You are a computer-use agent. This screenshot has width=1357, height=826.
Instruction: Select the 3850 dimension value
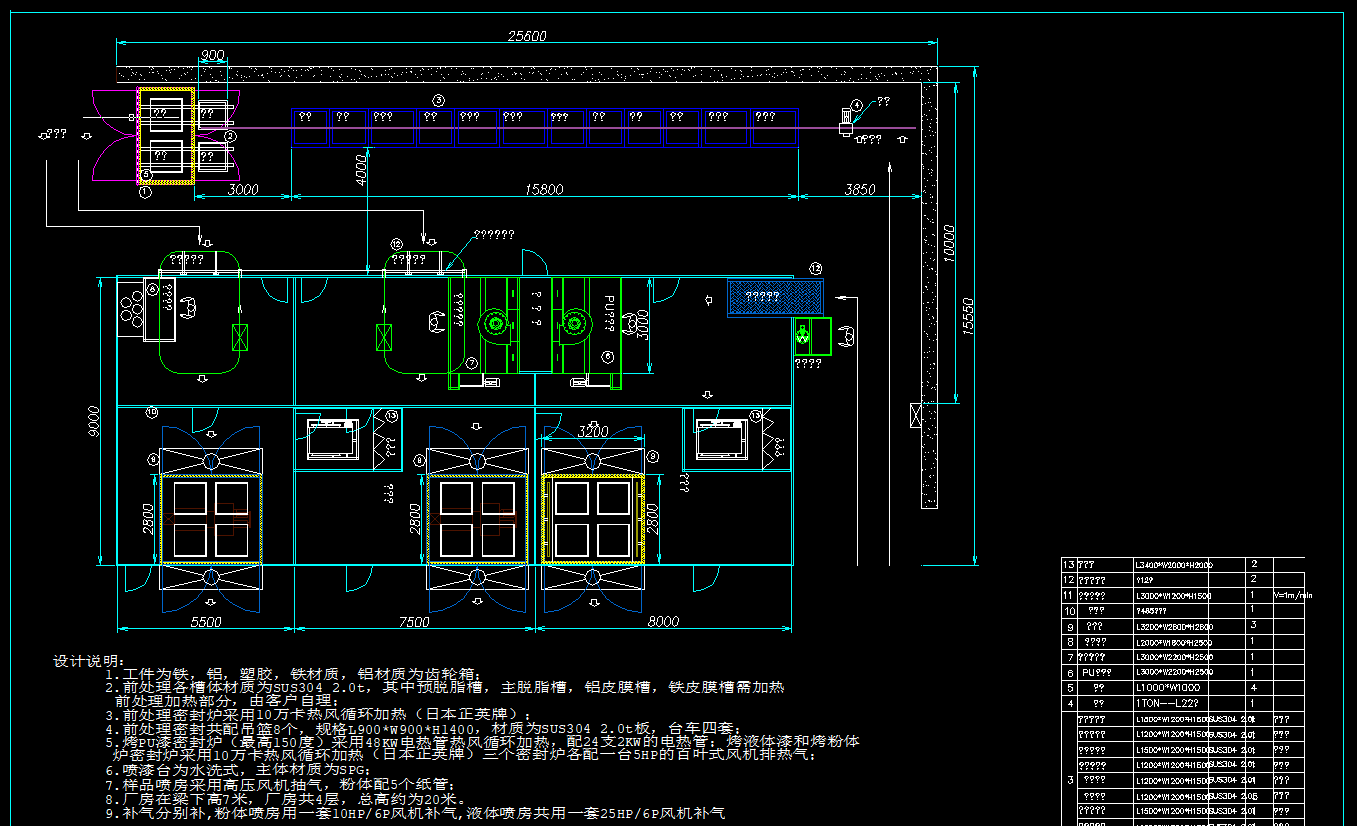tap(860, 189)
